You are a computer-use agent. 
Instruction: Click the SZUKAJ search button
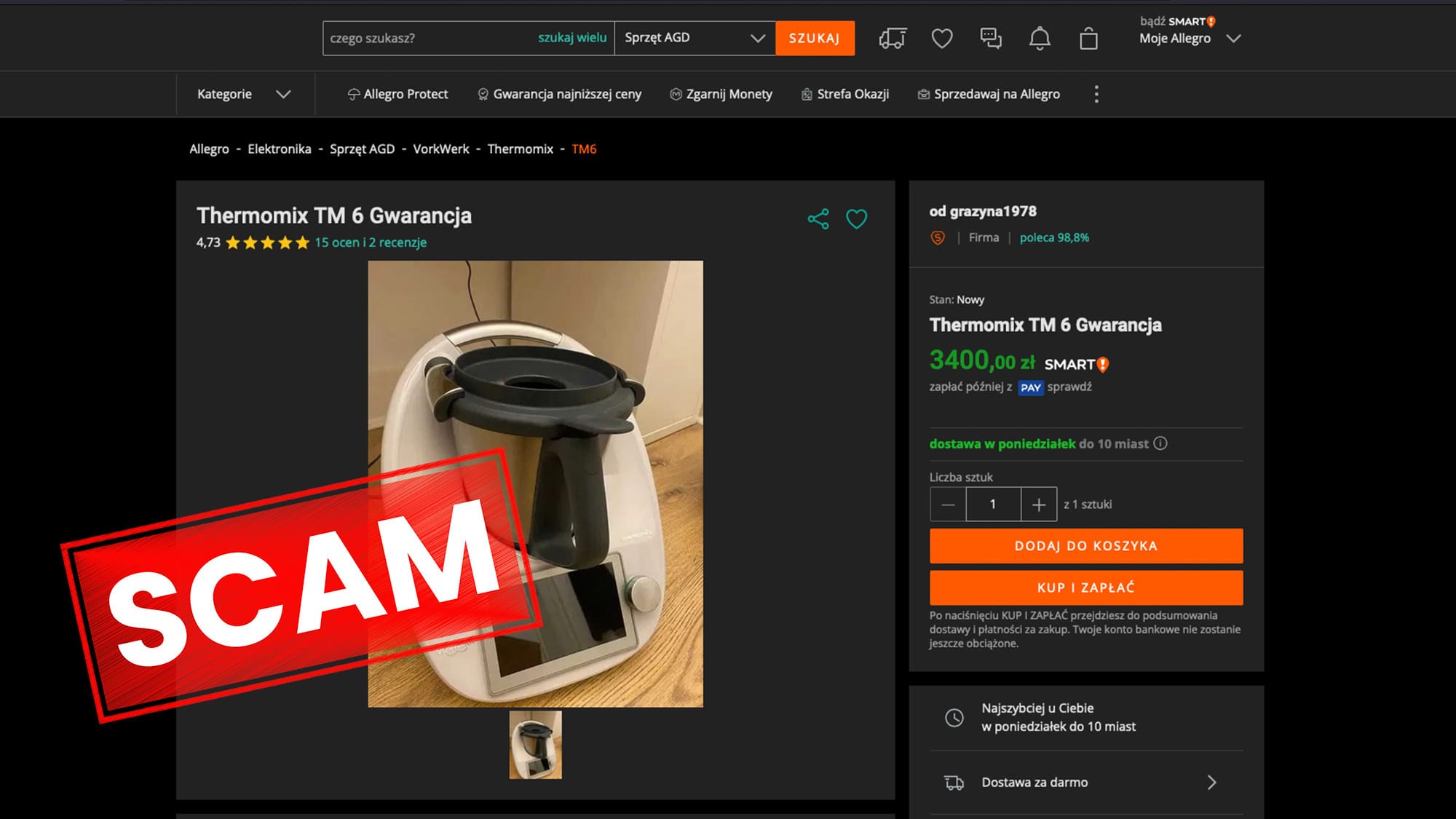pos(815,38)
